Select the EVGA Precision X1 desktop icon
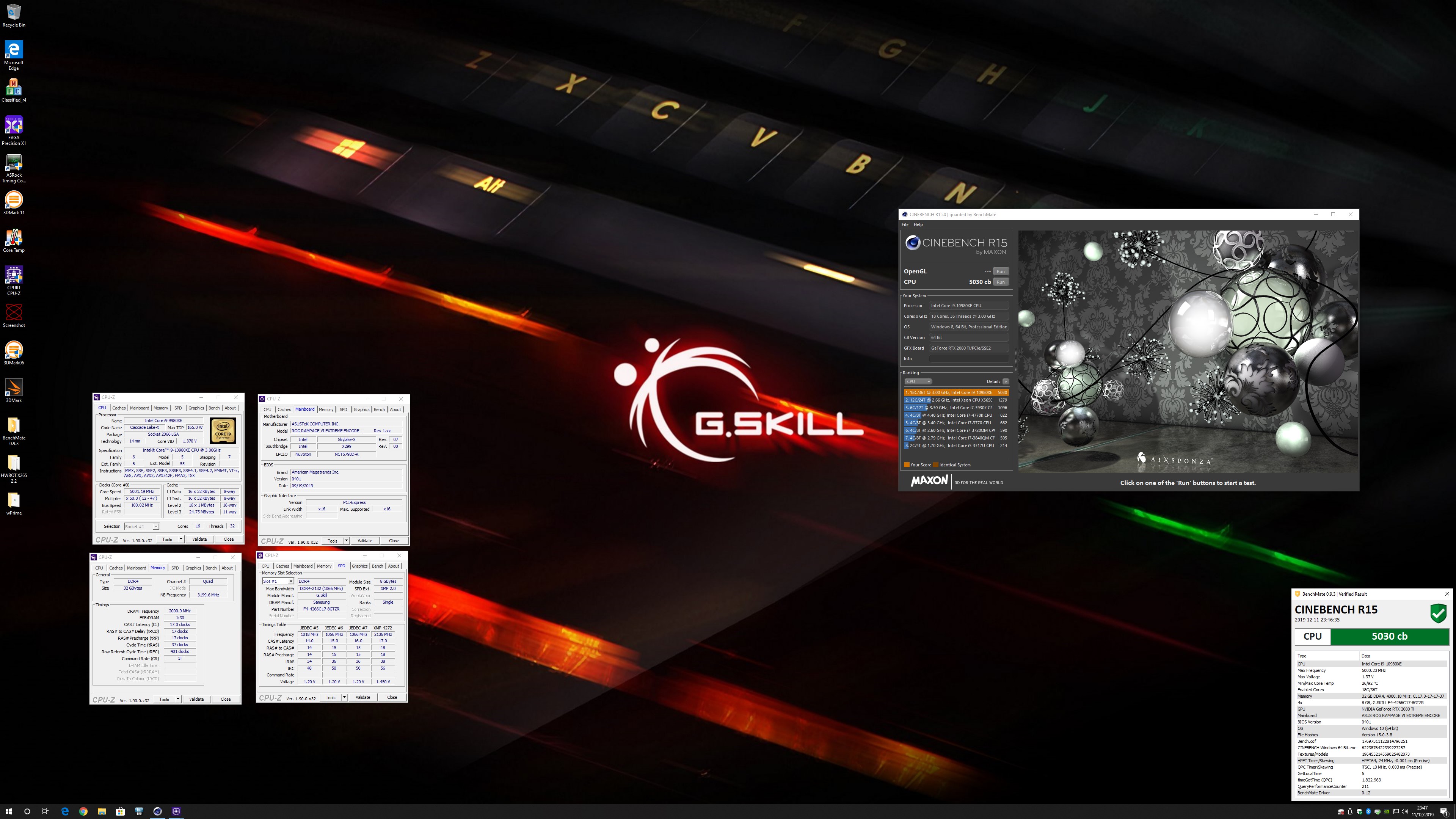This screenshot has height=819, width=1456. pos(14,130)
